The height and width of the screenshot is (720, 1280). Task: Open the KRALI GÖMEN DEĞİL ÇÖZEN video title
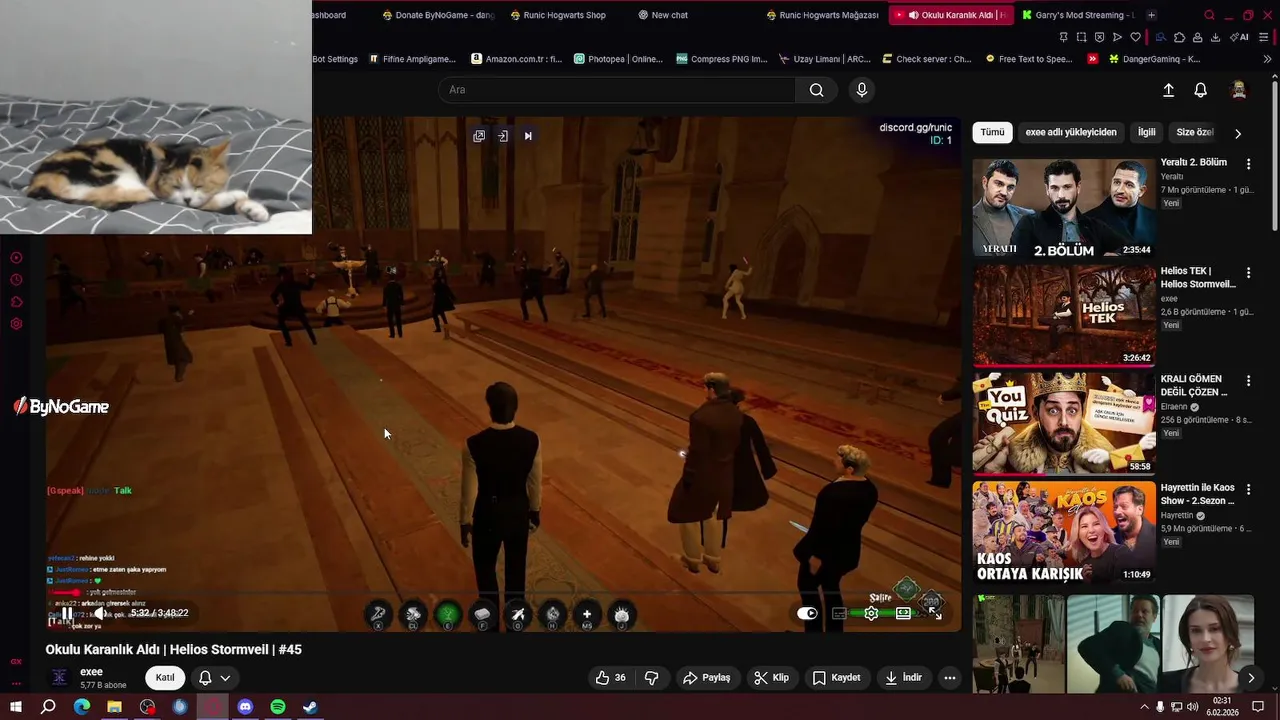pos(1194,385)
